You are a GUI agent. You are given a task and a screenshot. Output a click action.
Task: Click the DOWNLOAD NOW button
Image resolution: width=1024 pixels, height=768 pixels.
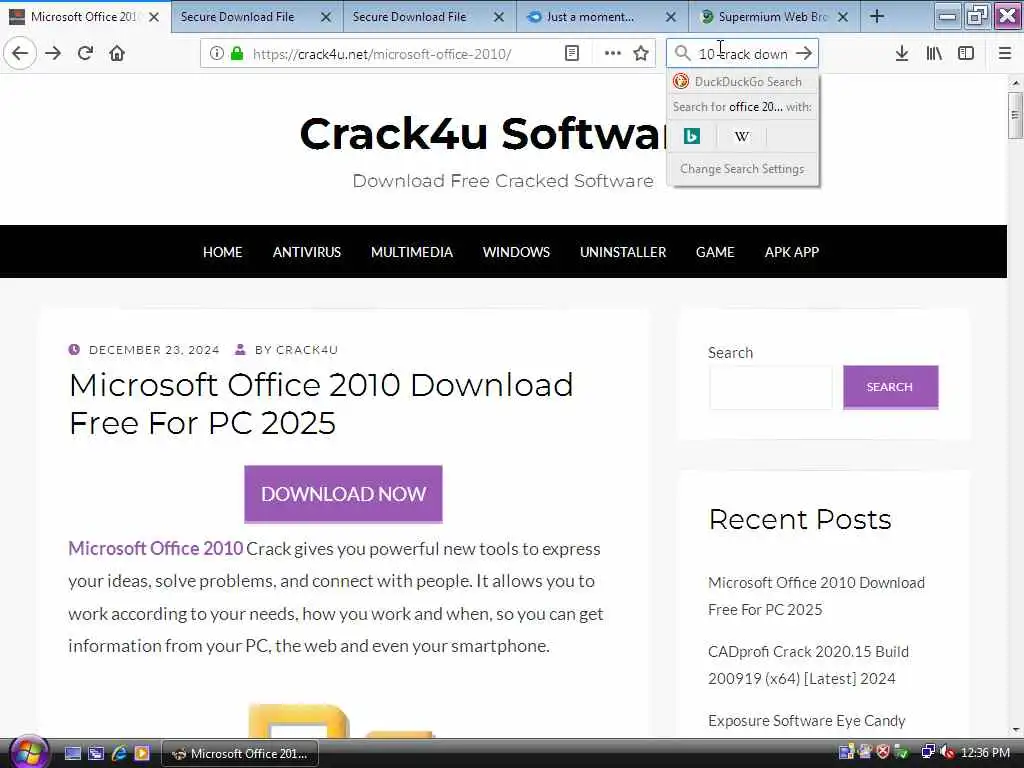click(x=344, y=494)
